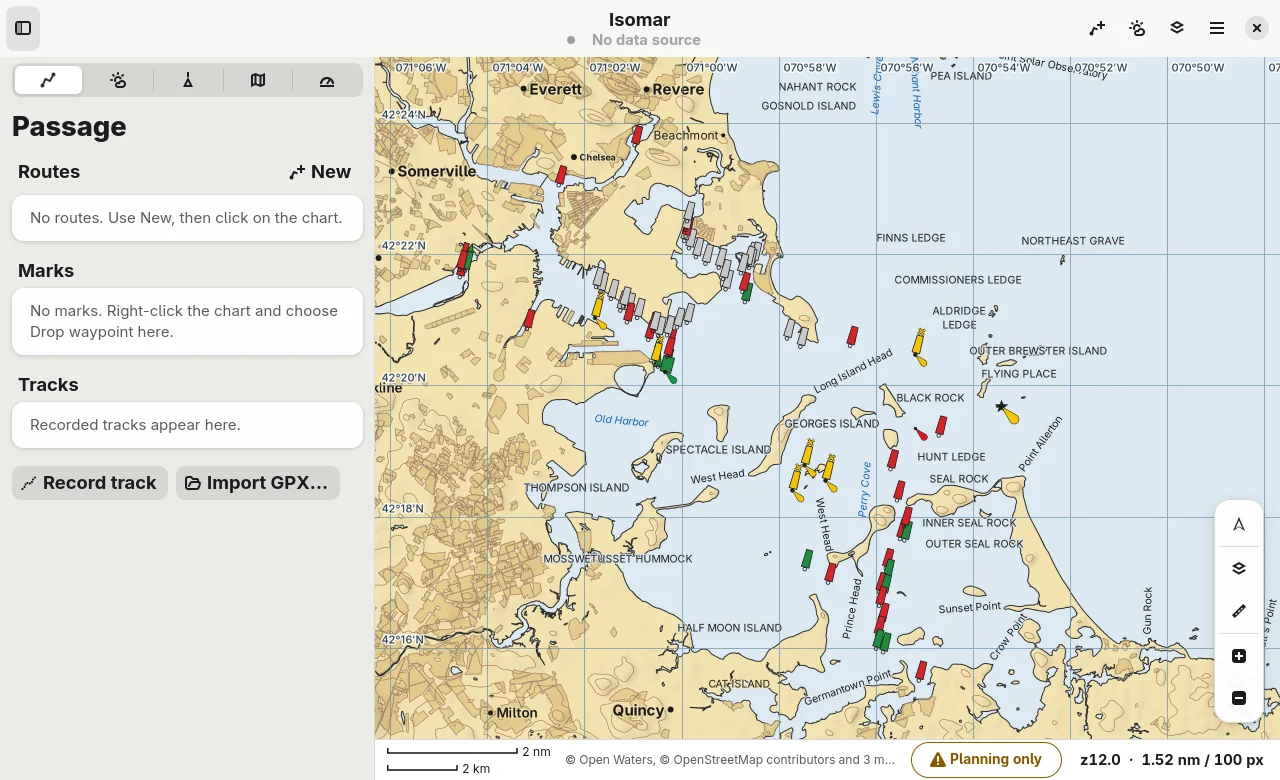Viewport: 1280px width, 780px height.
Task: Click the Import GPX… button
Action: click(258, 483)
